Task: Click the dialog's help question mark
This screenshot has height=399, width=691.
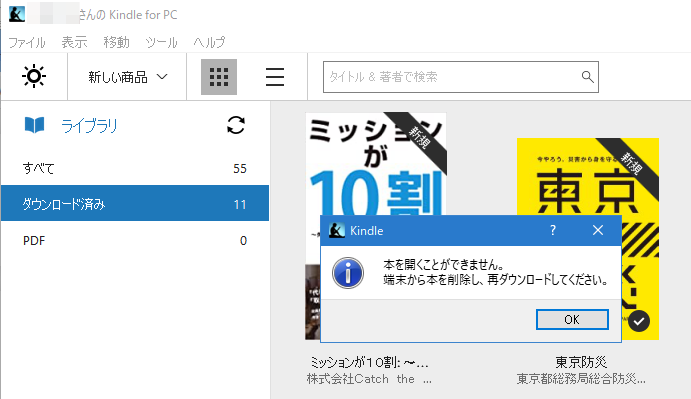Action: (553, 230)
